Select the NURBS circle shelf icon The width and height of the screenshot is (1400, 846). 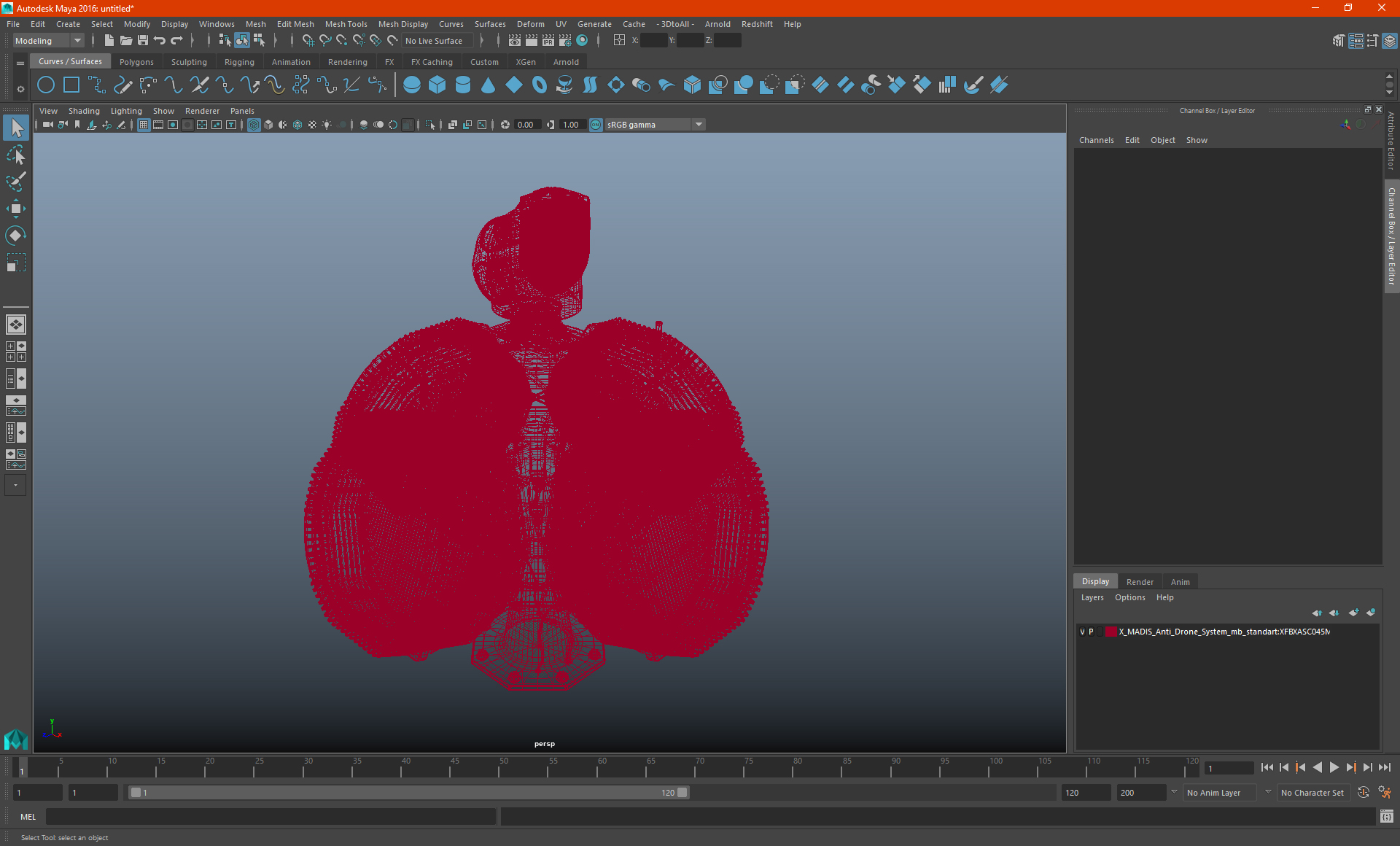point(45,85)
